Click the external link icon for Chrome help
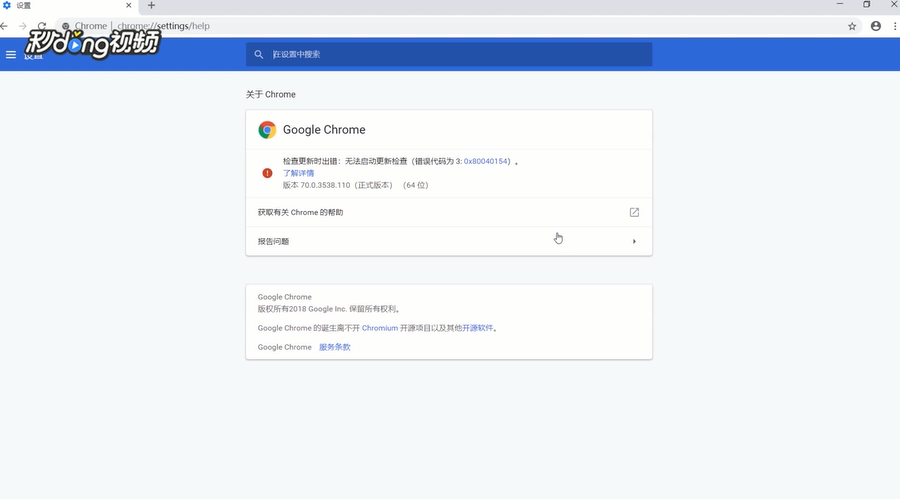Screen dimensions: 900x499 click(634, 212)
